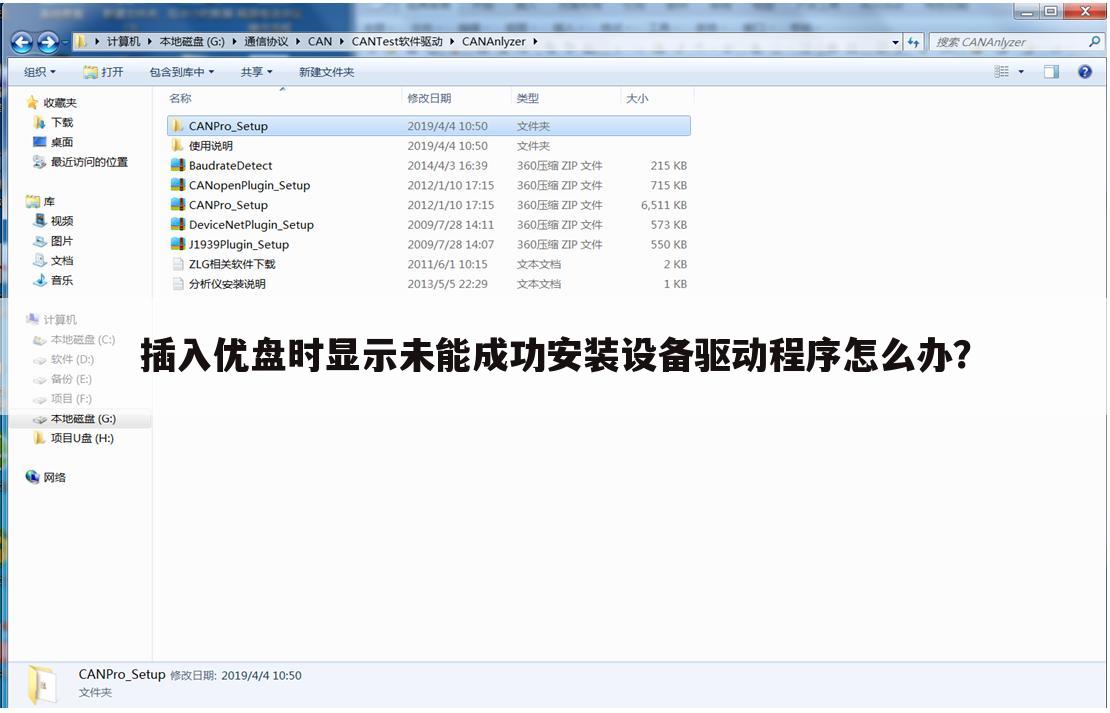Select the BaudrateDetect ZIP file icon

click(178, 166)
